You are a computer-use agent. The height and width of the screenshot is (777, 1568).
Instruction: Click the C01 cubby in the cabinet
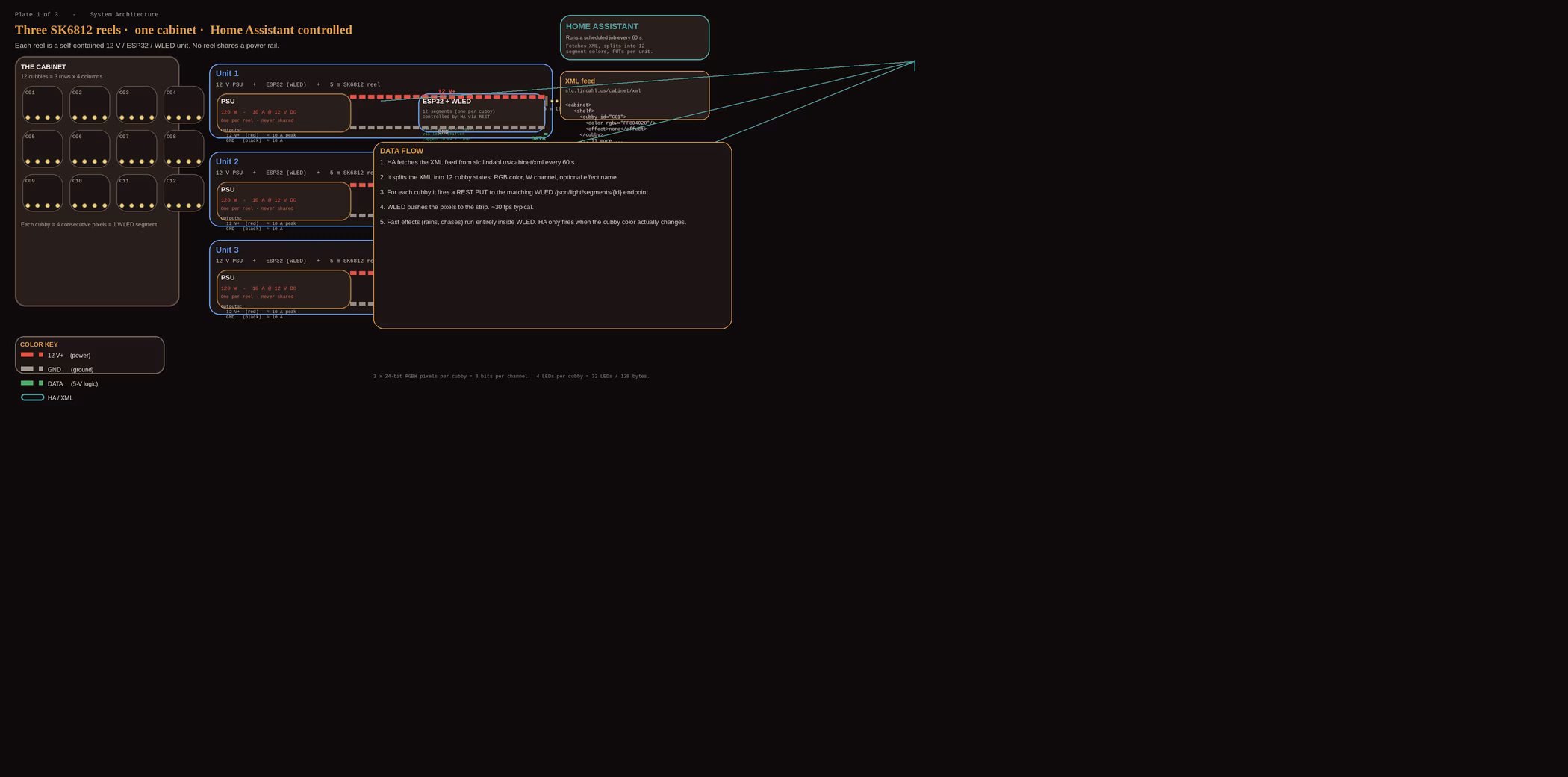pos(43,105)
